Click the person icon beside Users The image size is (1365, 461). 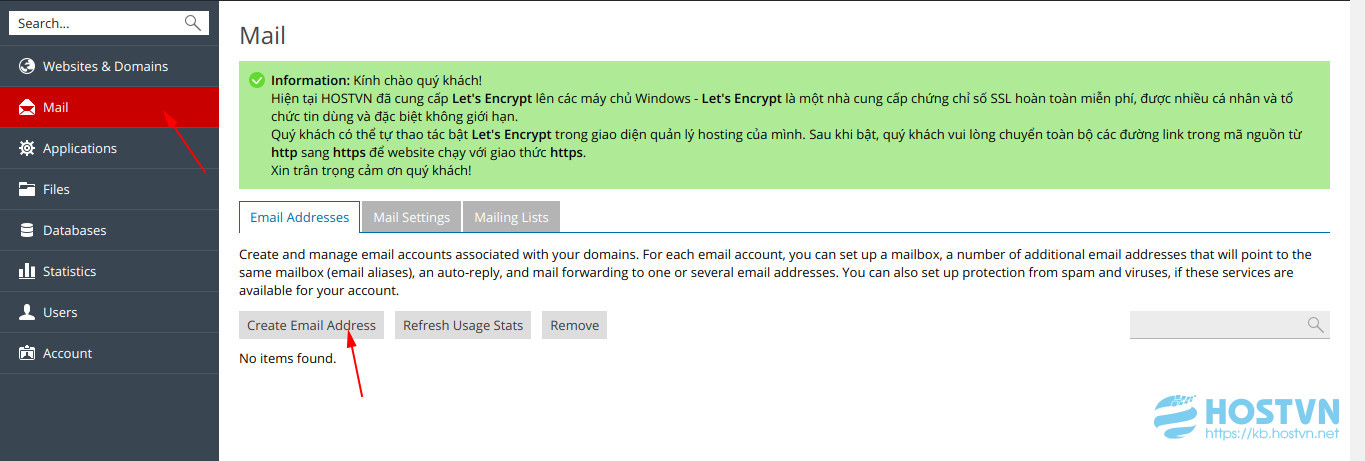(27, 312)
